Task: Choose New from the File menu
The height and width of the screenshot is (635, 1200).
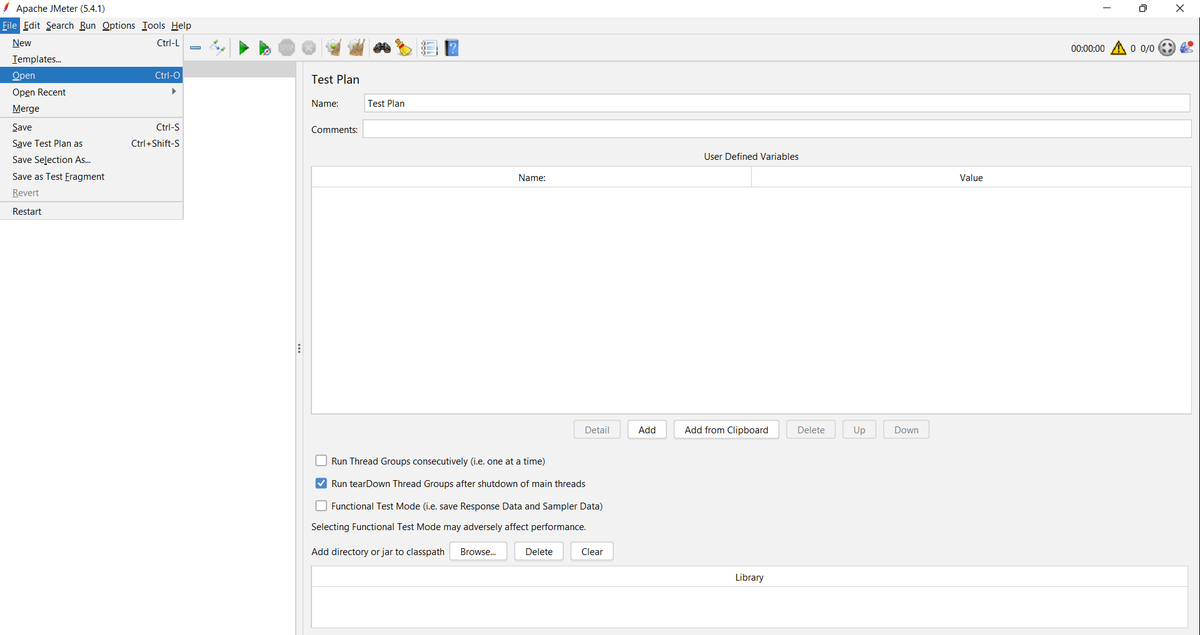Action: [92, 43]
